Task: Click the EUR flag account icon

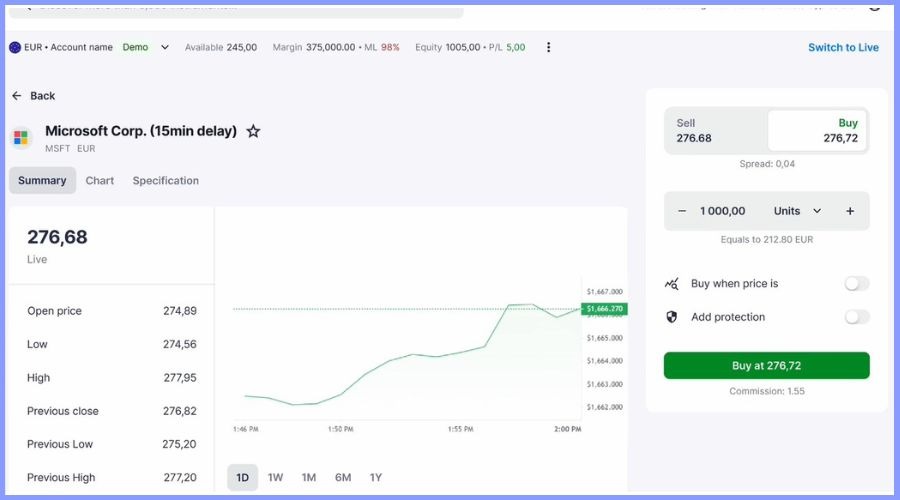Action: [x=15, y=48]
